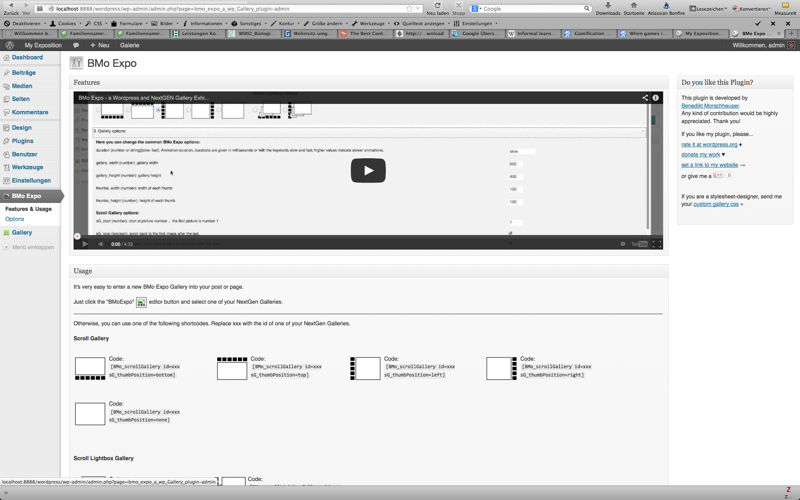Click the video share icon
Image resolution: width=800 pixels, height=500 pixels.
(645, 98)
